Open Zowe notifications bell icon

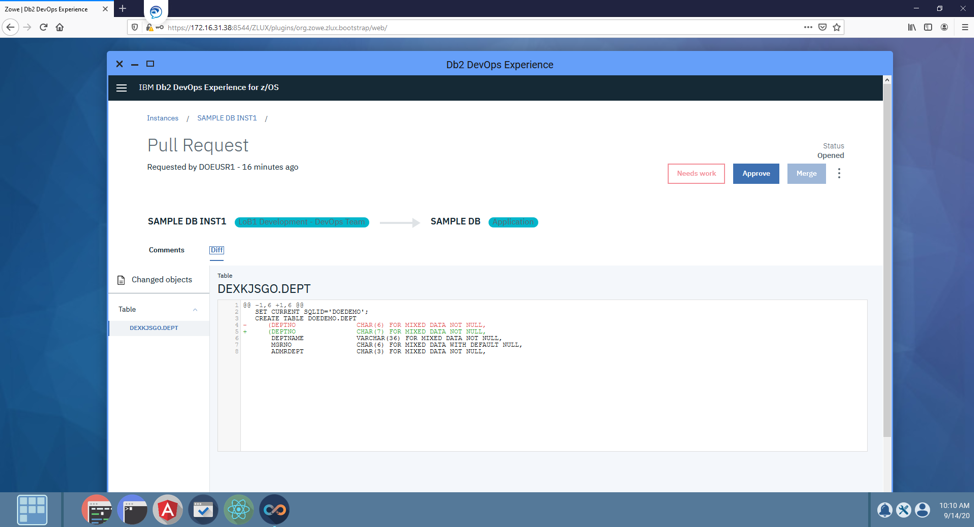coord(885,510)
